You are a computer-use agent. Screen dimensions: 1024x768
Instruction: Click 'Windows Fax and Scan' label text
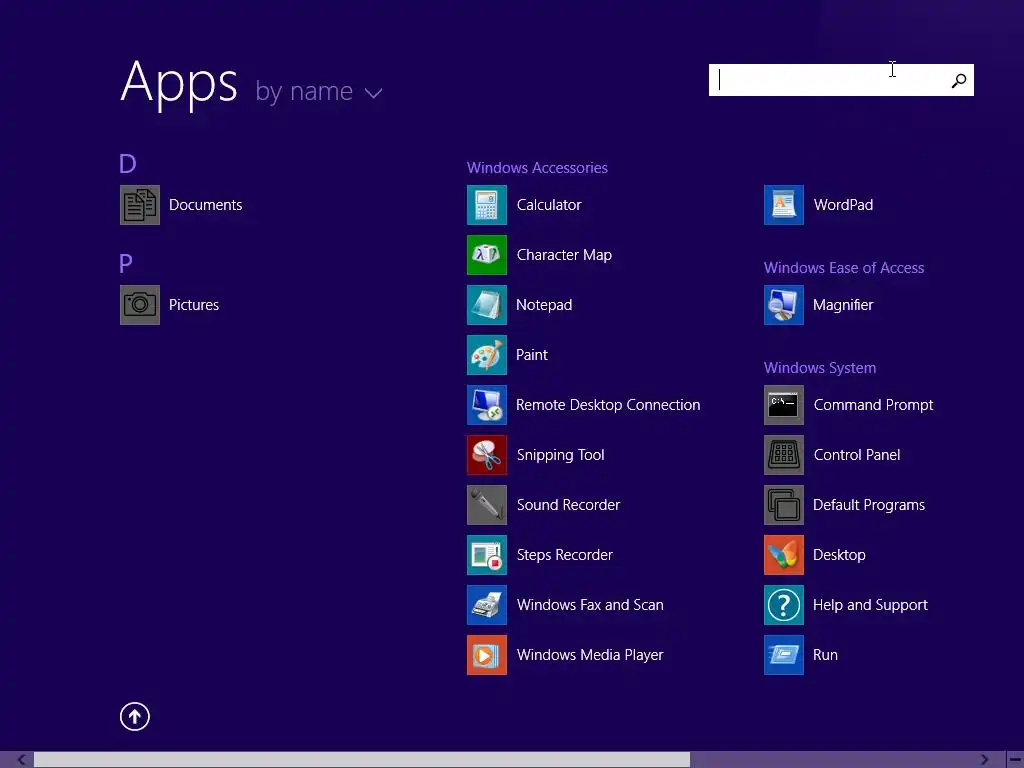pyautogui.click(x=590, y=605)
